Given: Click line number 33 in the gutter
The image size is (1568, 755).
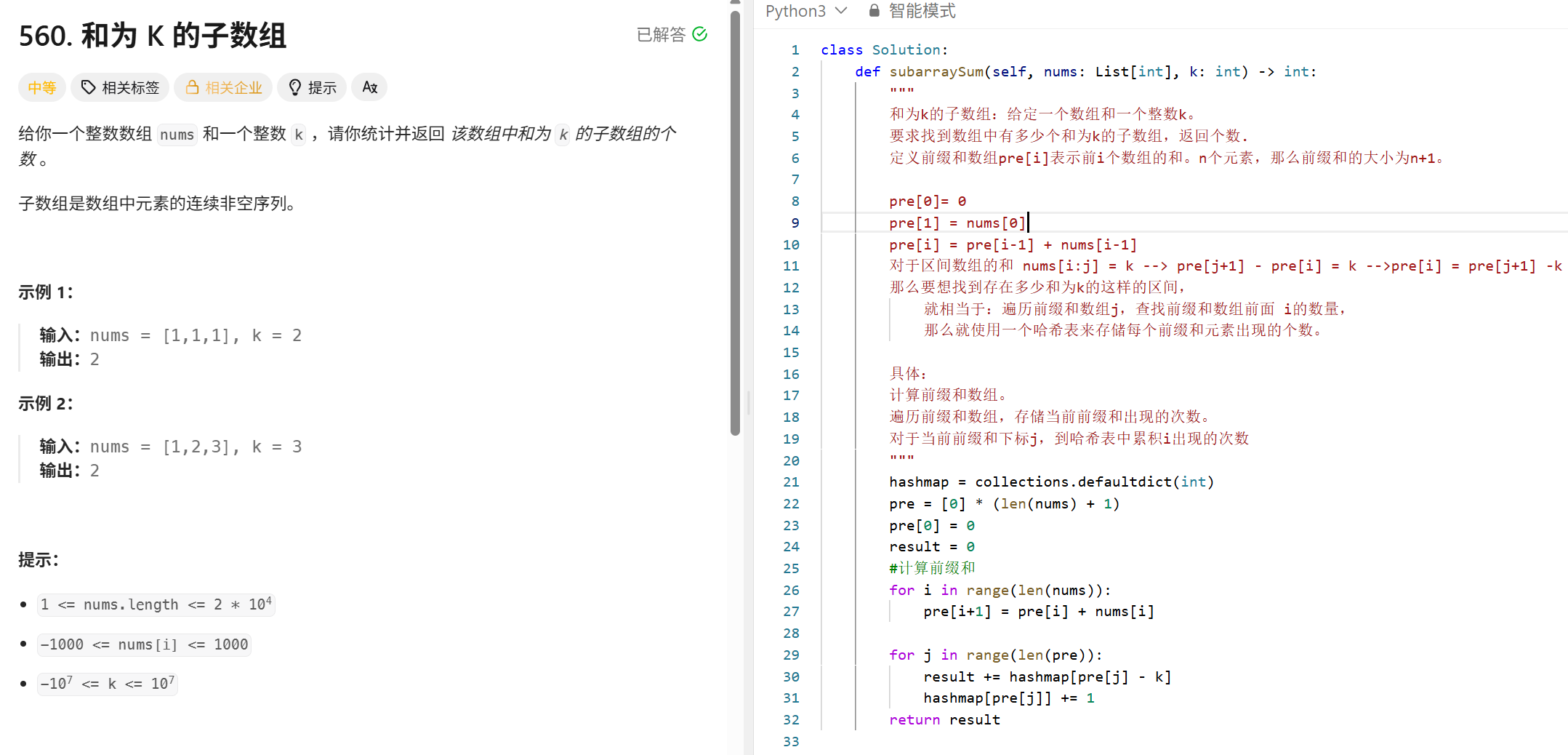Looking at the screenshot, I should pos(791,741).
